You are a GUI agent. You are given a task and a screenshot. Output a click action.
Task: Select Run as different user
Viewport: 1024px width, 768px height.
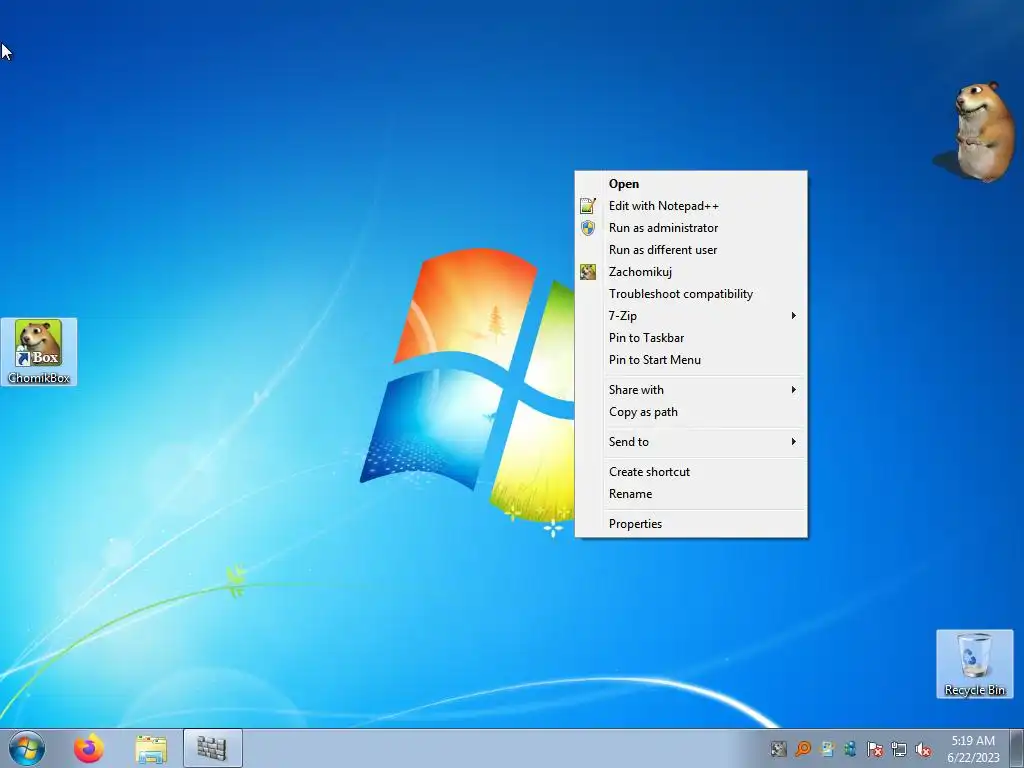coord(691,250)
